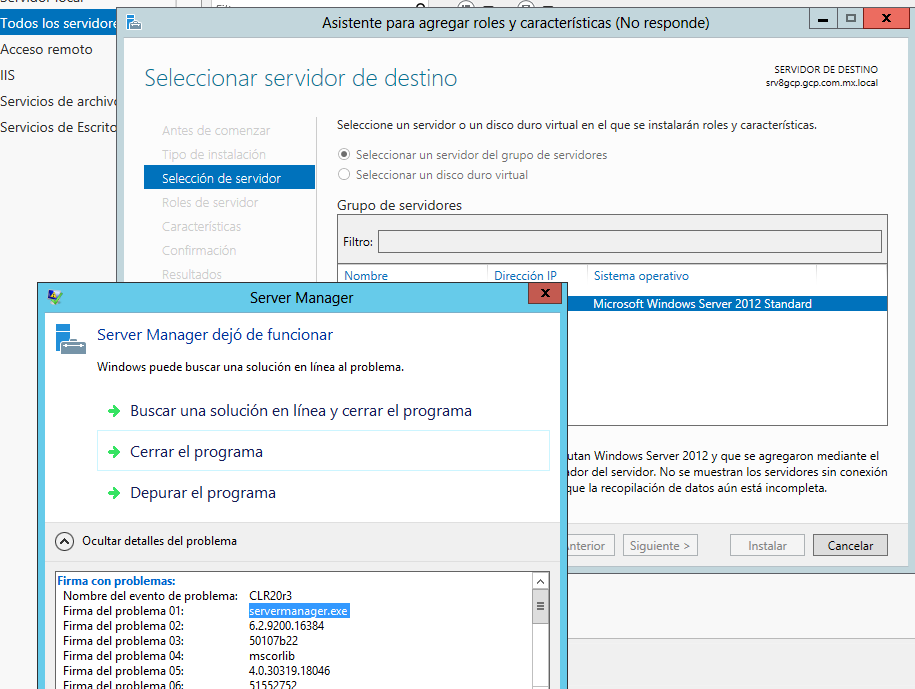Select the "Microsoft Windows Server 2012 Standard" row
The width and height of the screenshot is (915, 689).
point(700,303)
